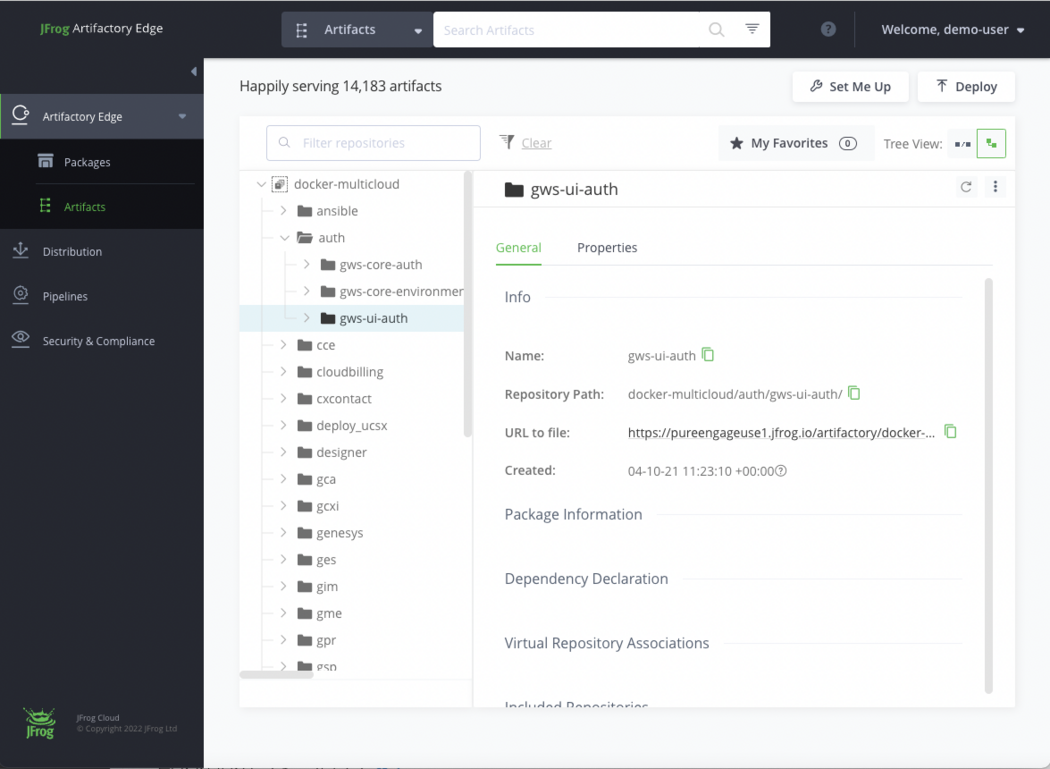1050x769 pixels.
Task: Copy the Repository Path value
Action: pyautogui.click(x=854, y=393)
